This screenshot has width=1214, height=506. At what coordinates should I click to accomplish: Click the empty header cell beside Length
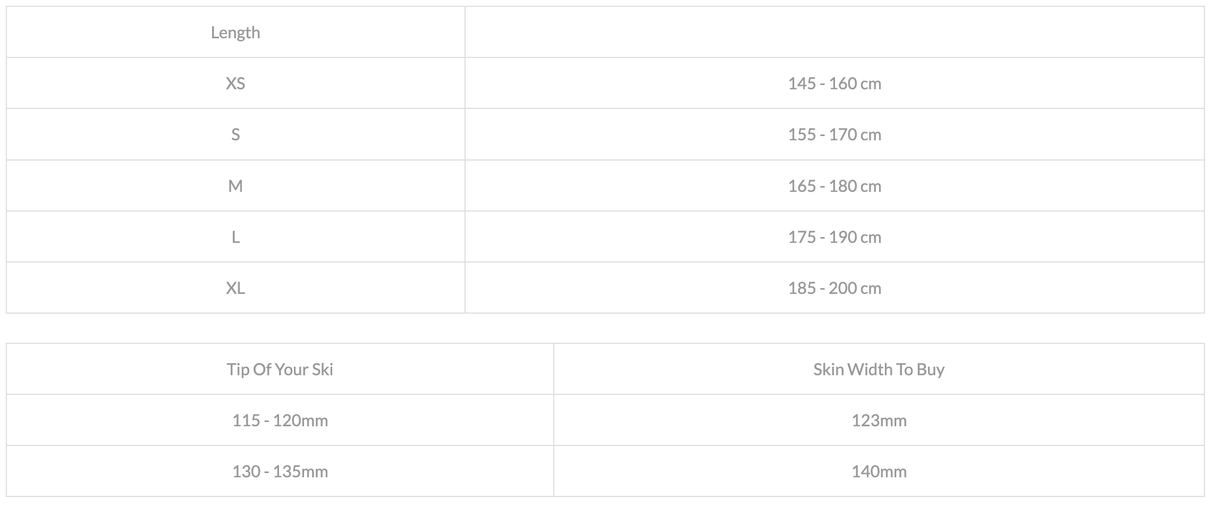pos(834,32)
